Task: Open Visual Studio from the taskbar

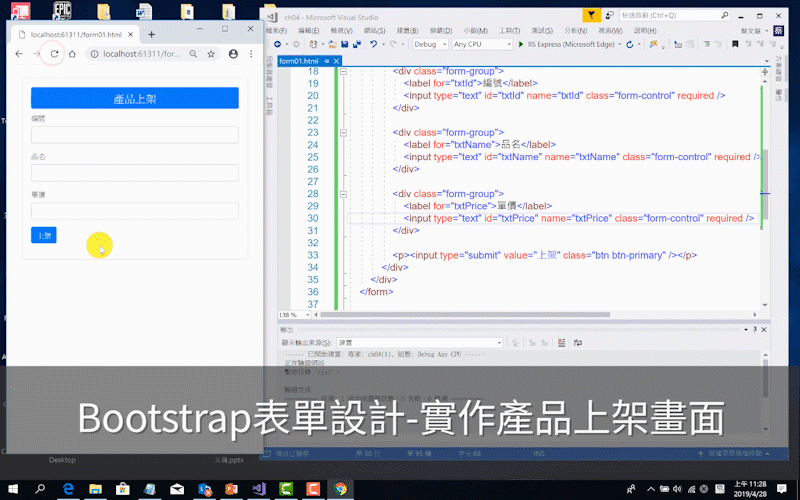Action: [259, 489]
